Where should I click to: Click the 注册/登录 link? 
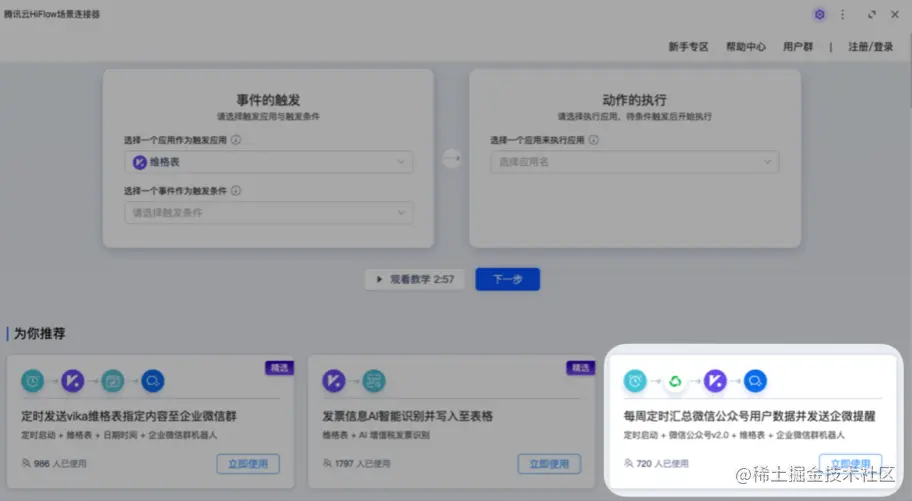[870, 47]
